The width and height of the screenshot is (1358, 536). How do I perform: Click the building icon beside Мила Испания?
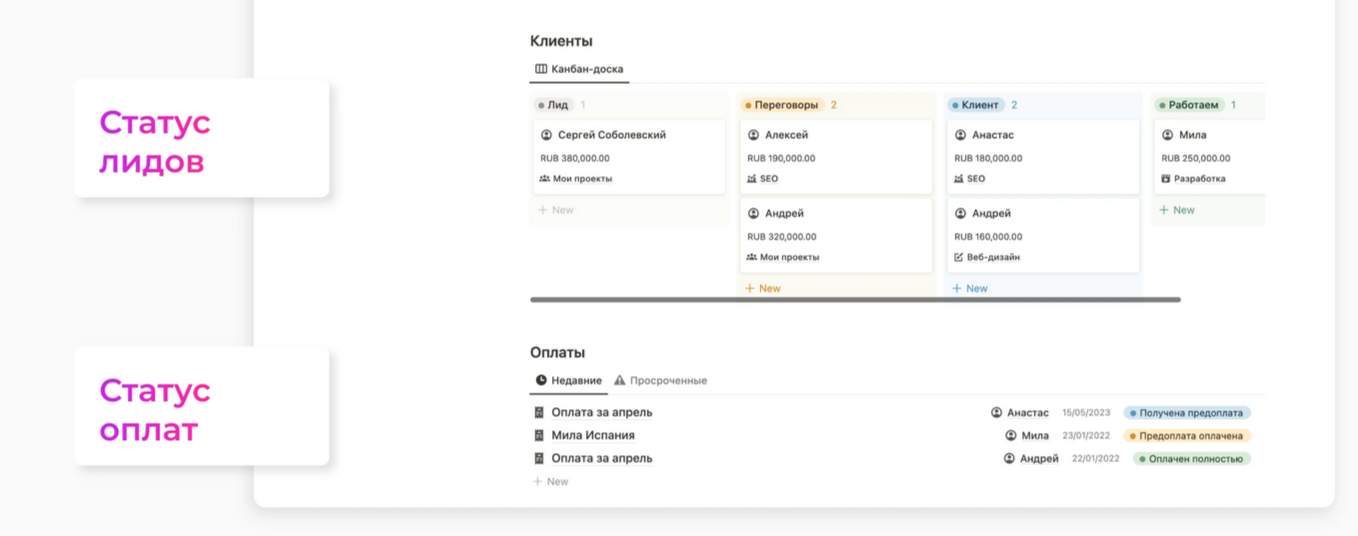pyautogui.click(x=539, y=436)
